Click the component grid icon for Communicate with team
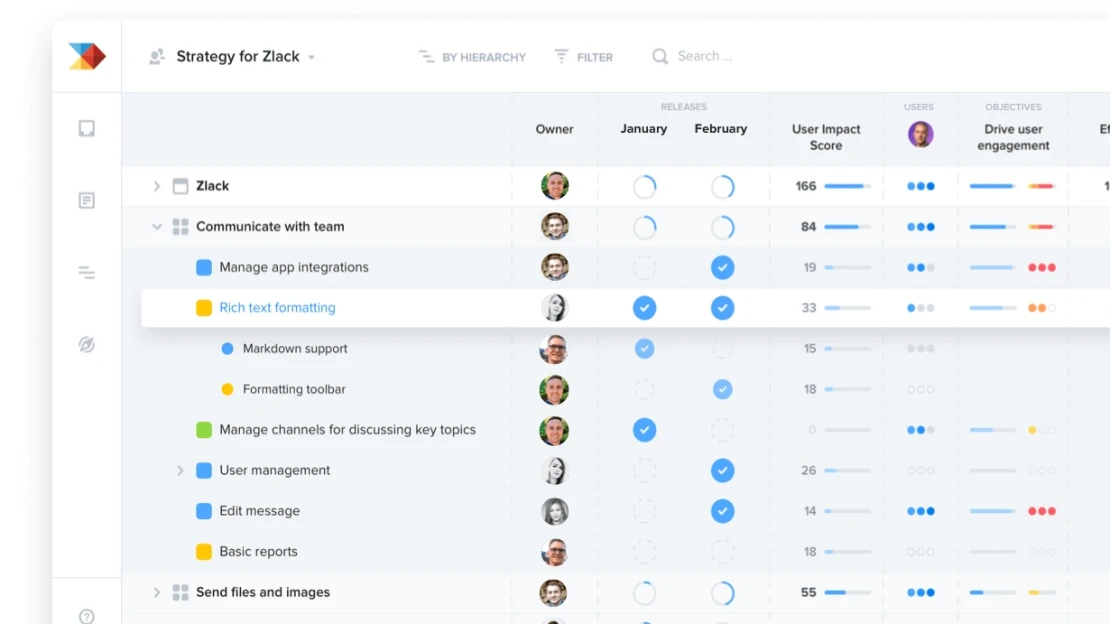Screen dimensions: 1110x624 point(181,227)
